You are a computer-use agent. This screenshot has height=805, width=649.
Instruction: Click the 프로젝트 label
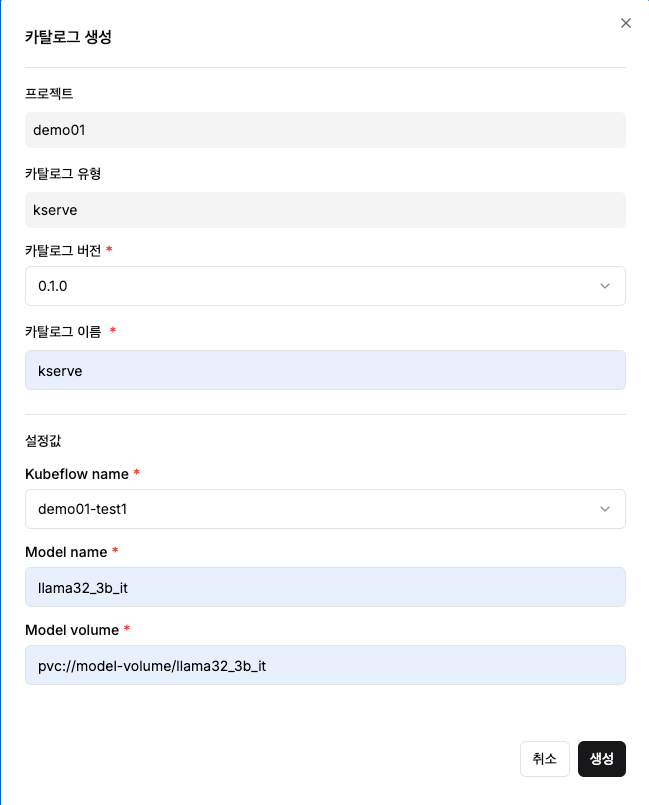49,93
